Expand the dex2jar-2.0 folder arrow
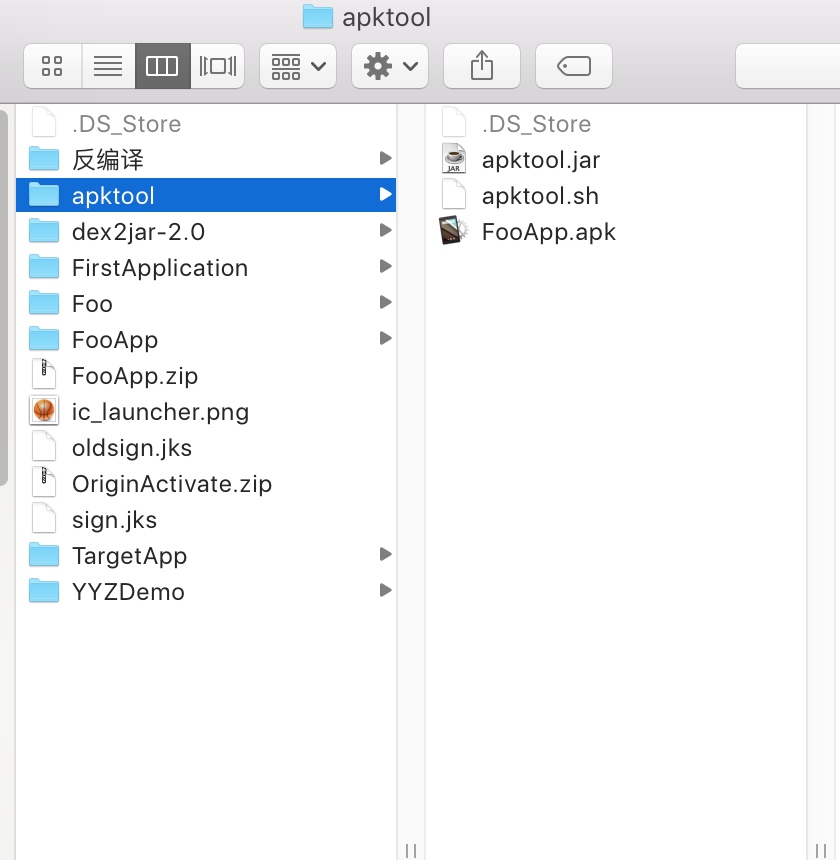 pos(385,230)
